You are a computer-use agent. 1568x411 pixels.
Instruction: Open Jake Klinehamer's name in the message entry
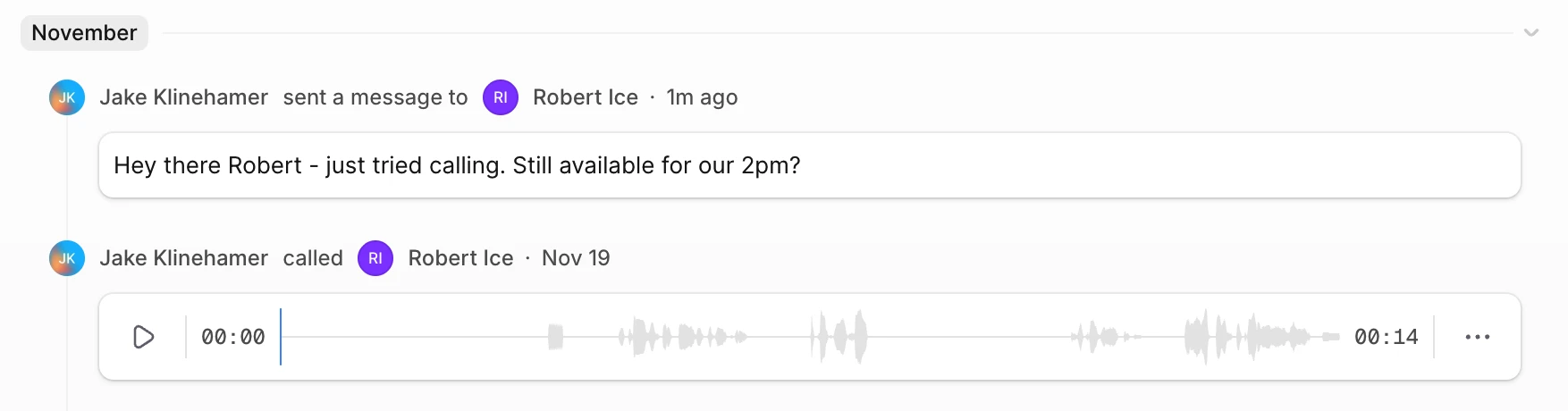point(183,97)
